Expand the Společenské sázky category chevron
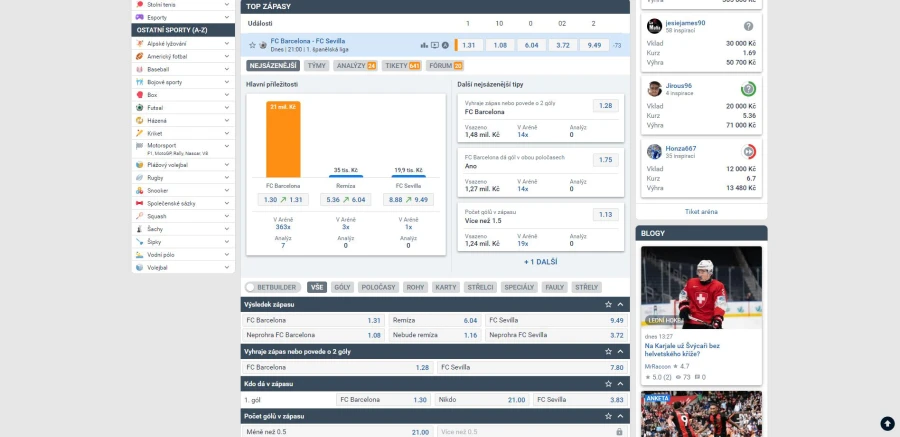 227,203
